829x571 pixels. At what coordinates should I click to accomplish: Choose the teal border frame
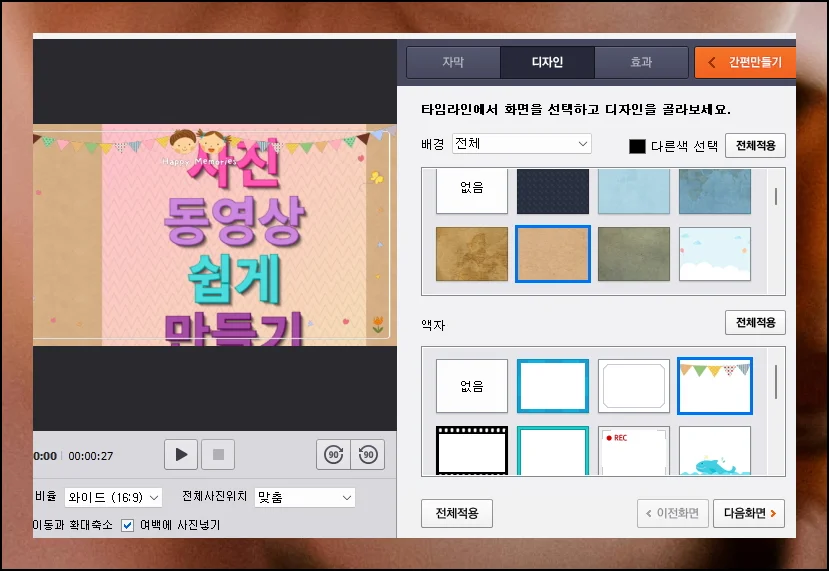[x=552, y=450]
